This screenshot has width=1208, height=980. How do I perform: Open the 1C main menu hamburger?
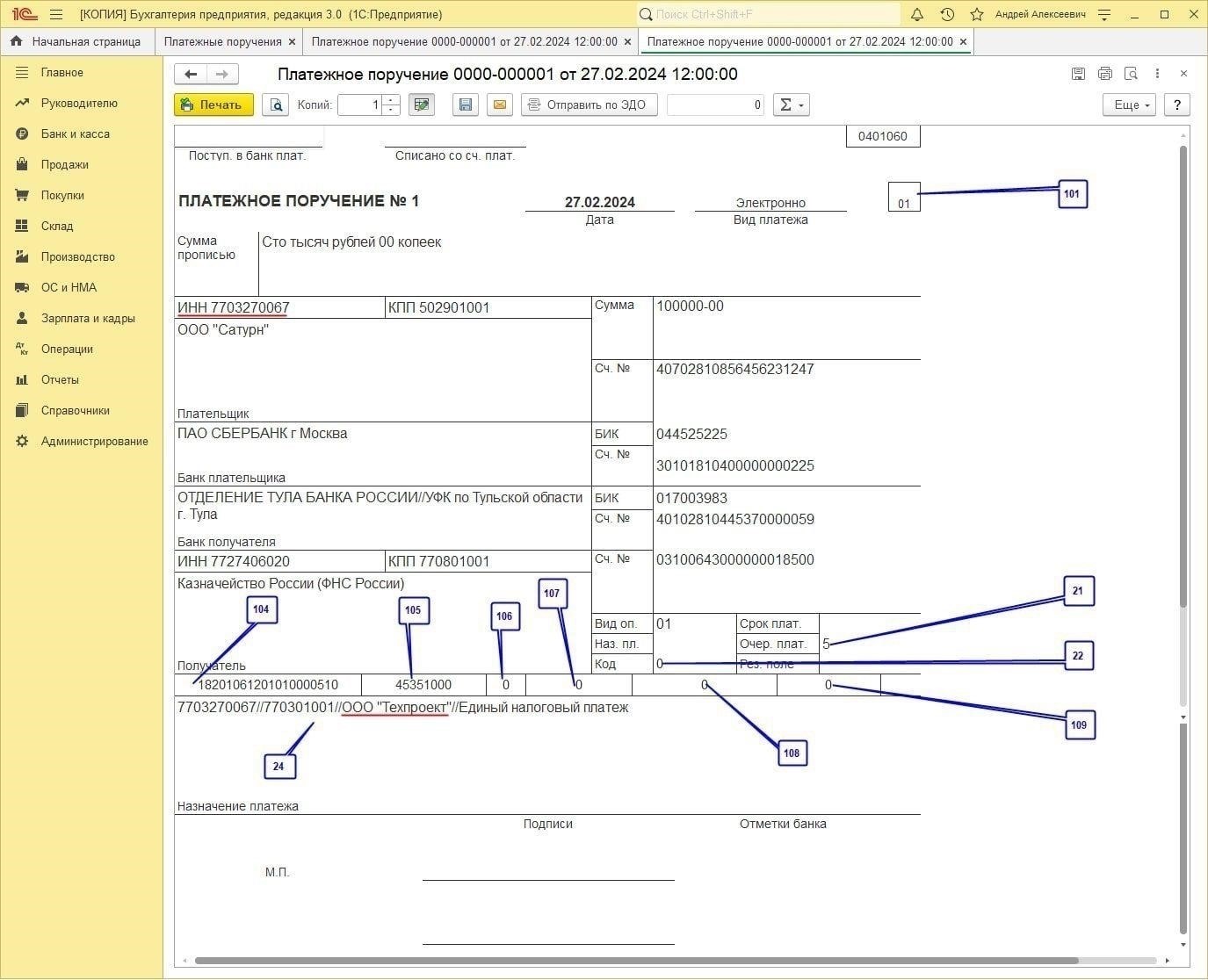tap(56, 14)
